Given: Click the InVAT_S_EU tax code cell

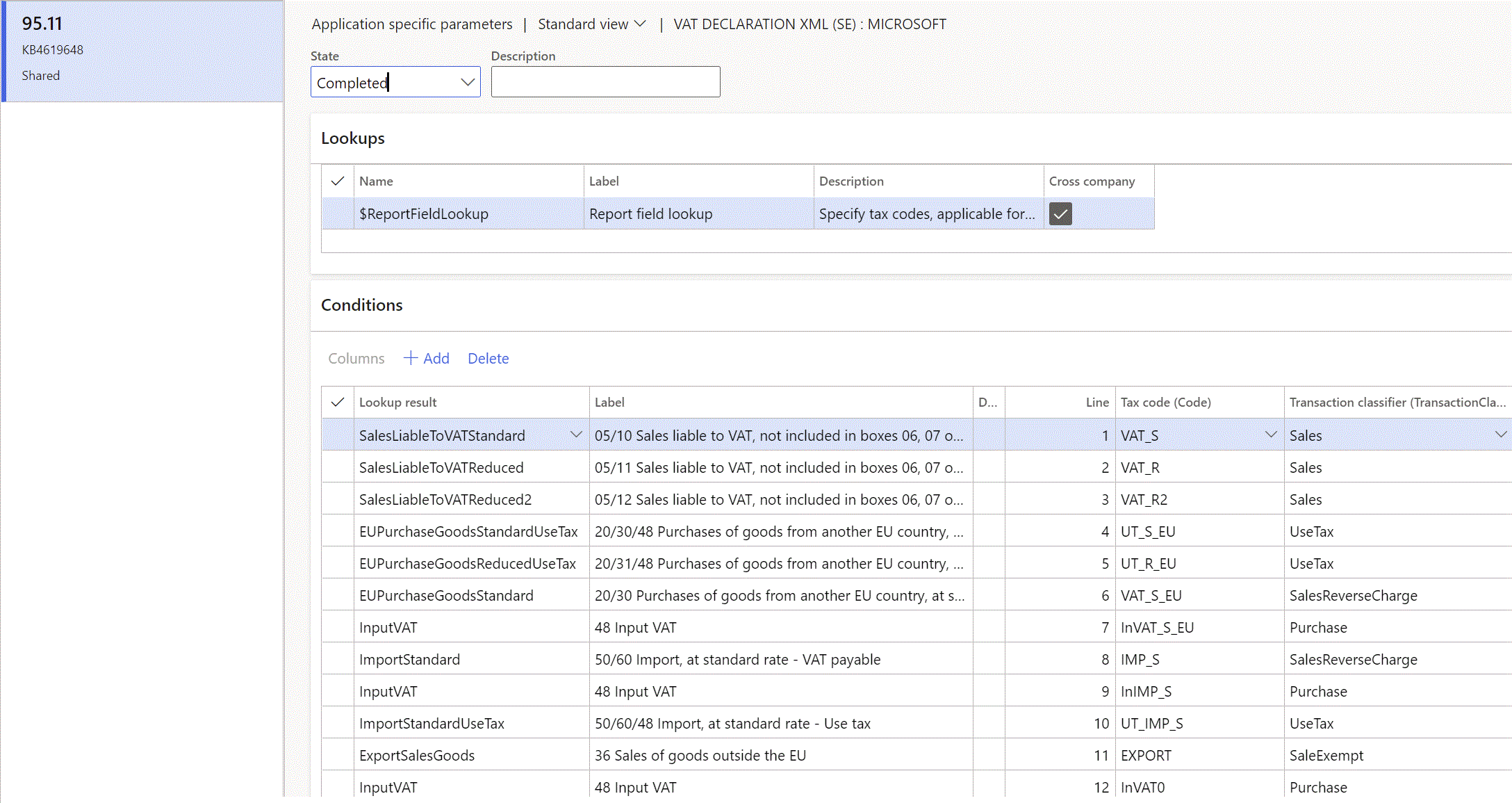Looking at the screenshot, I should [1199, 628].
